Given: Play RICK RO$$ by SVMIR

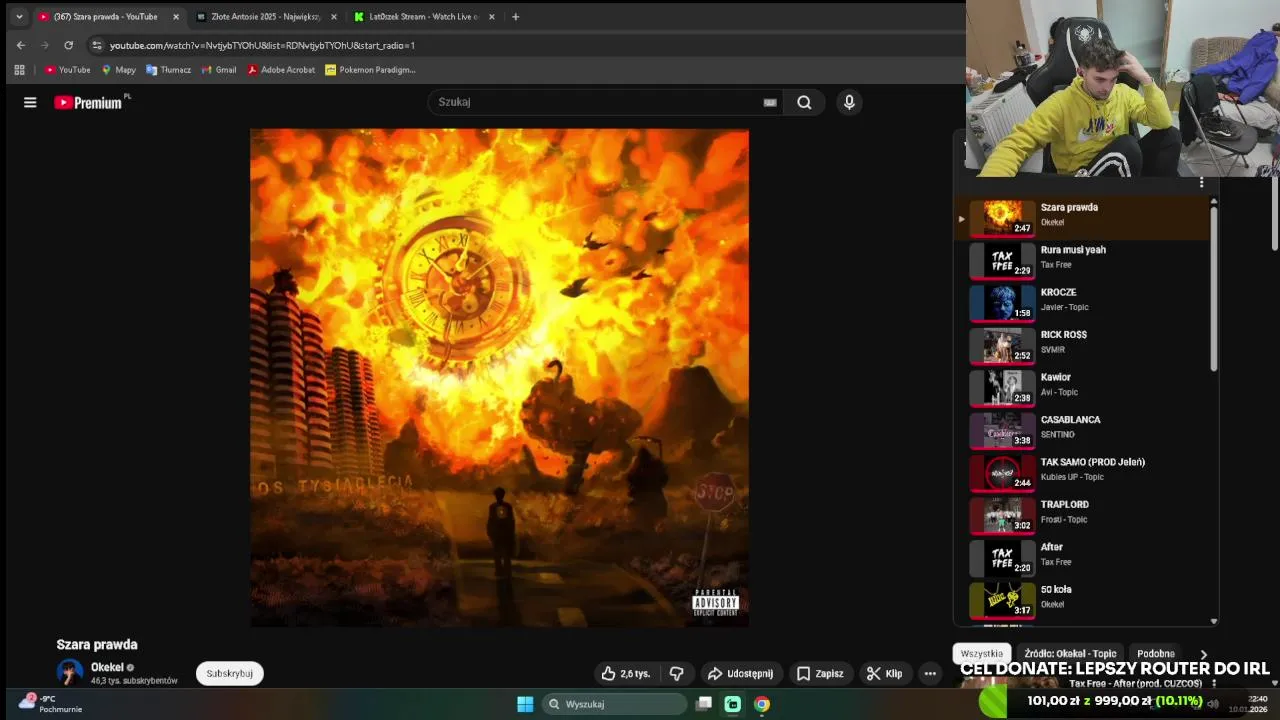Looking at the screenshot, I should 1084,345.
